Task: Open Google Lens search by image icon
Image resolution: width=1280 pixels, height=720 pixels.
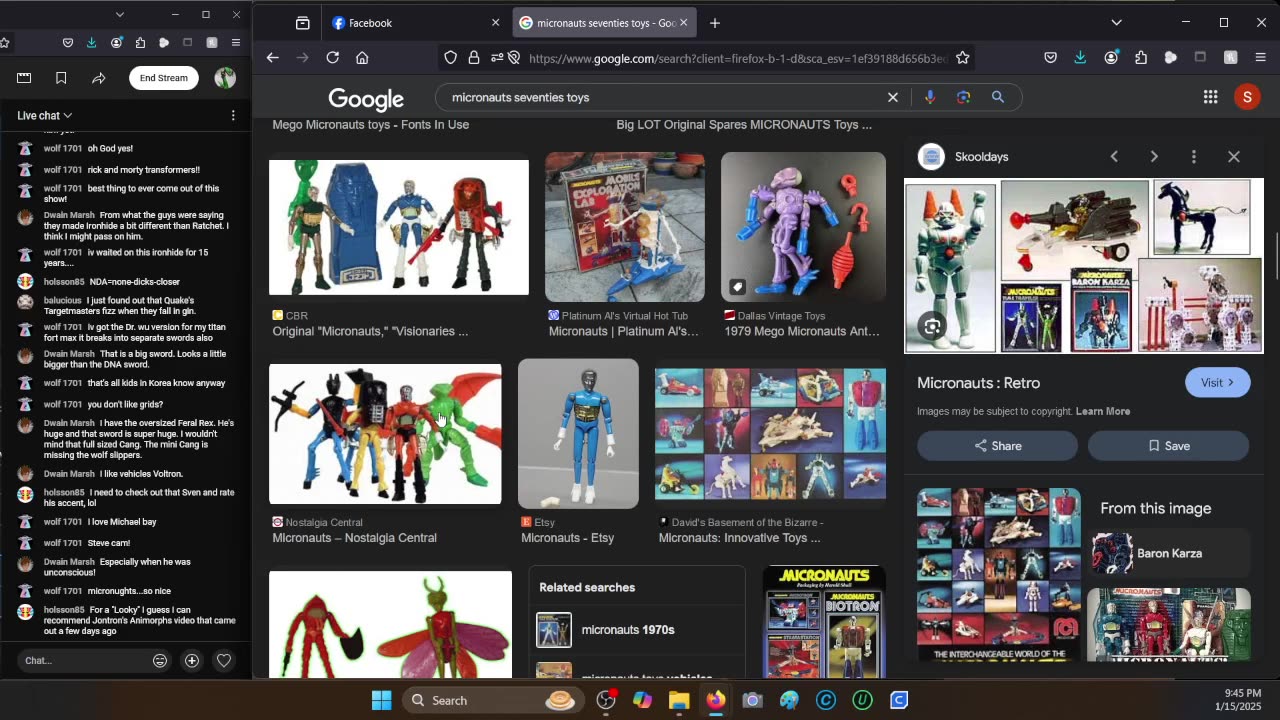Action: click(963, 97)
